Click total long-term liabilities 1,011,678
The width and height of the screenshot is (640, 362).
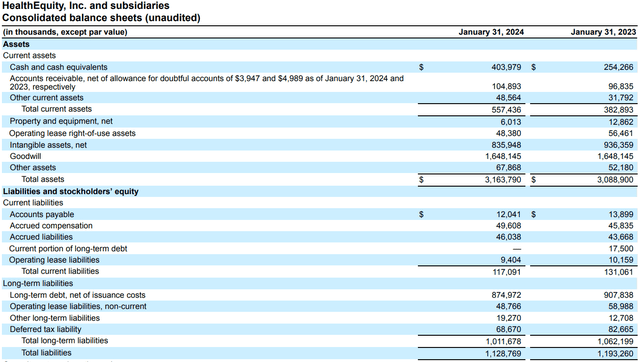pos(503,341)
